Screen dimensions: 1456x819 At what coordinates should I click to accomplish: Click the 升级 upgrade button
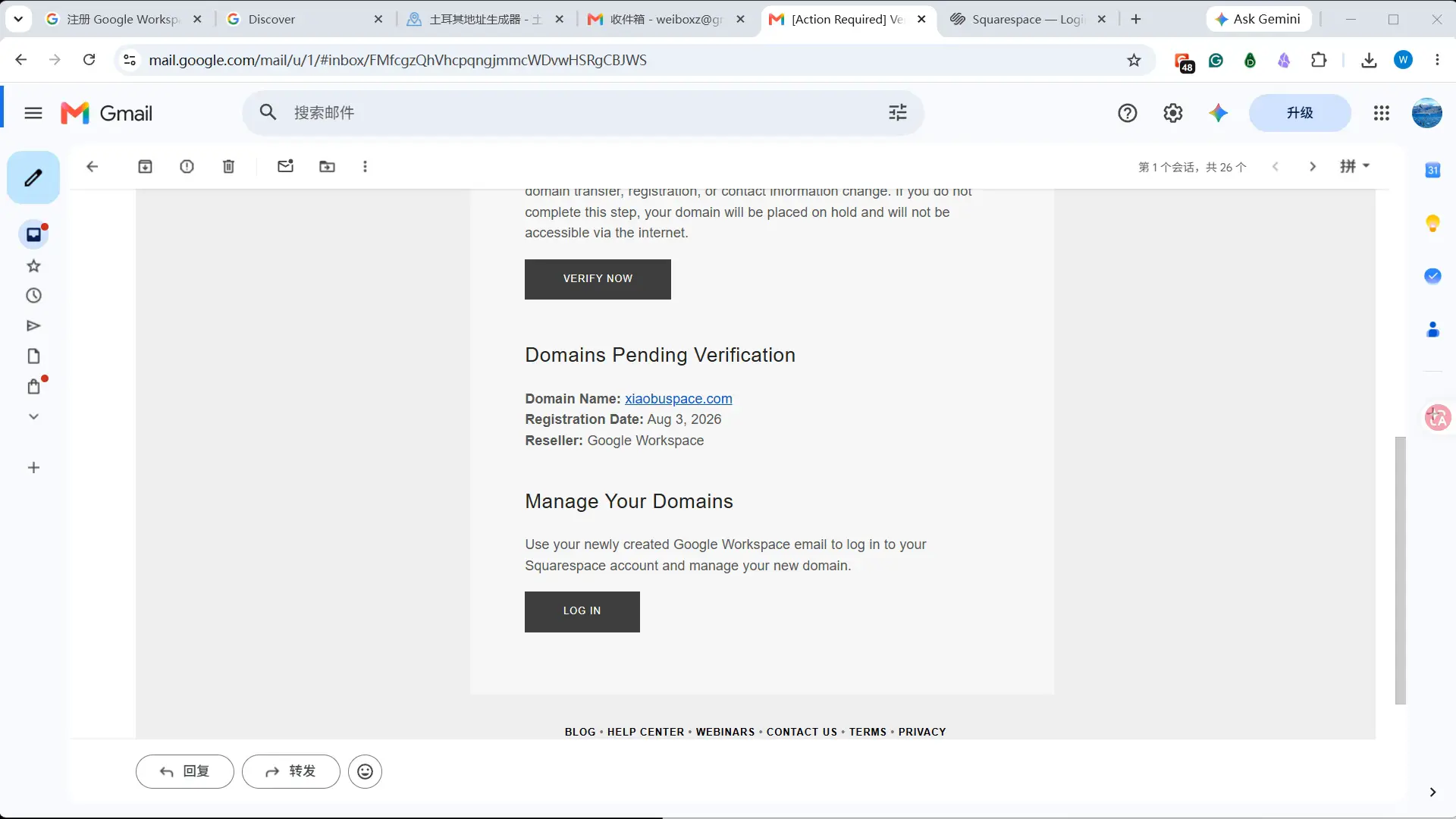1300,113
